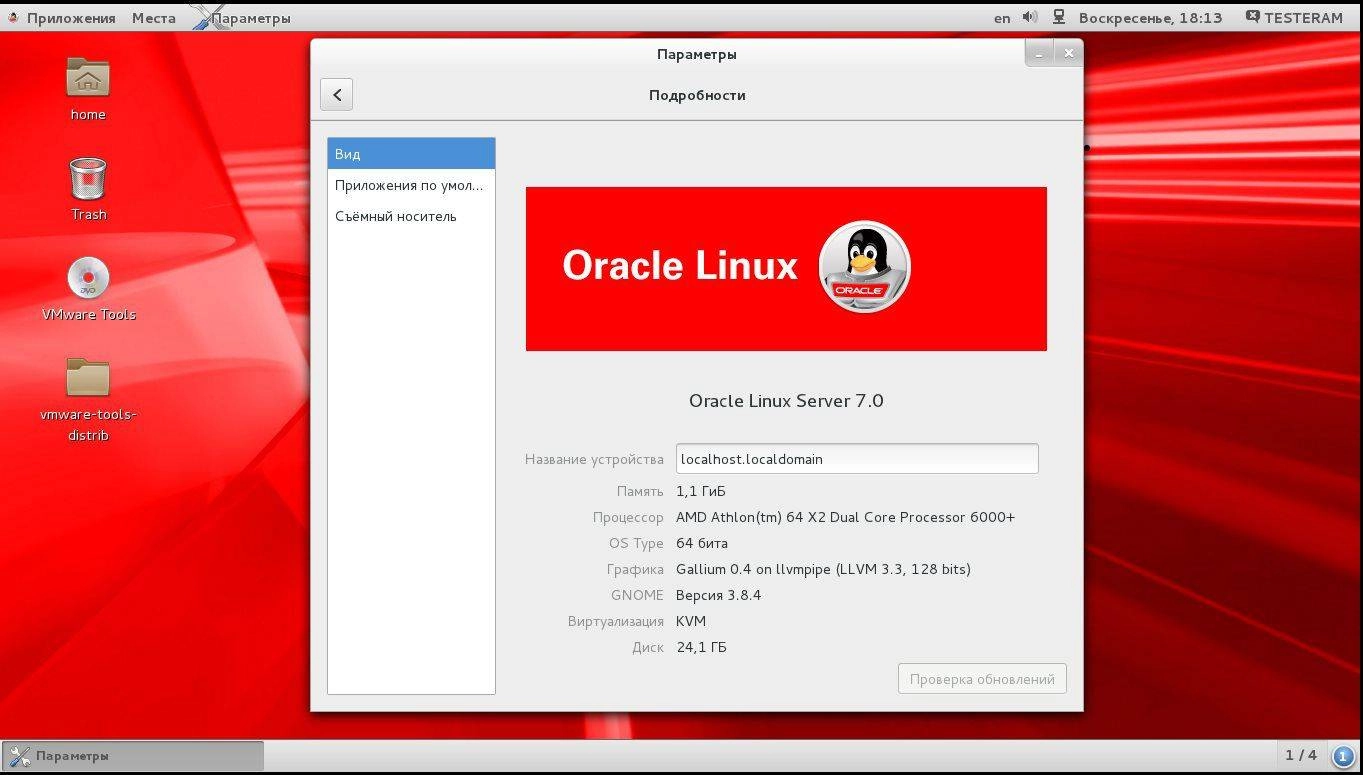Click the network connection icon in top panel
The width and height of the screenshot is (1363, 775).
pyautogui.click(x=1059, y=17)
